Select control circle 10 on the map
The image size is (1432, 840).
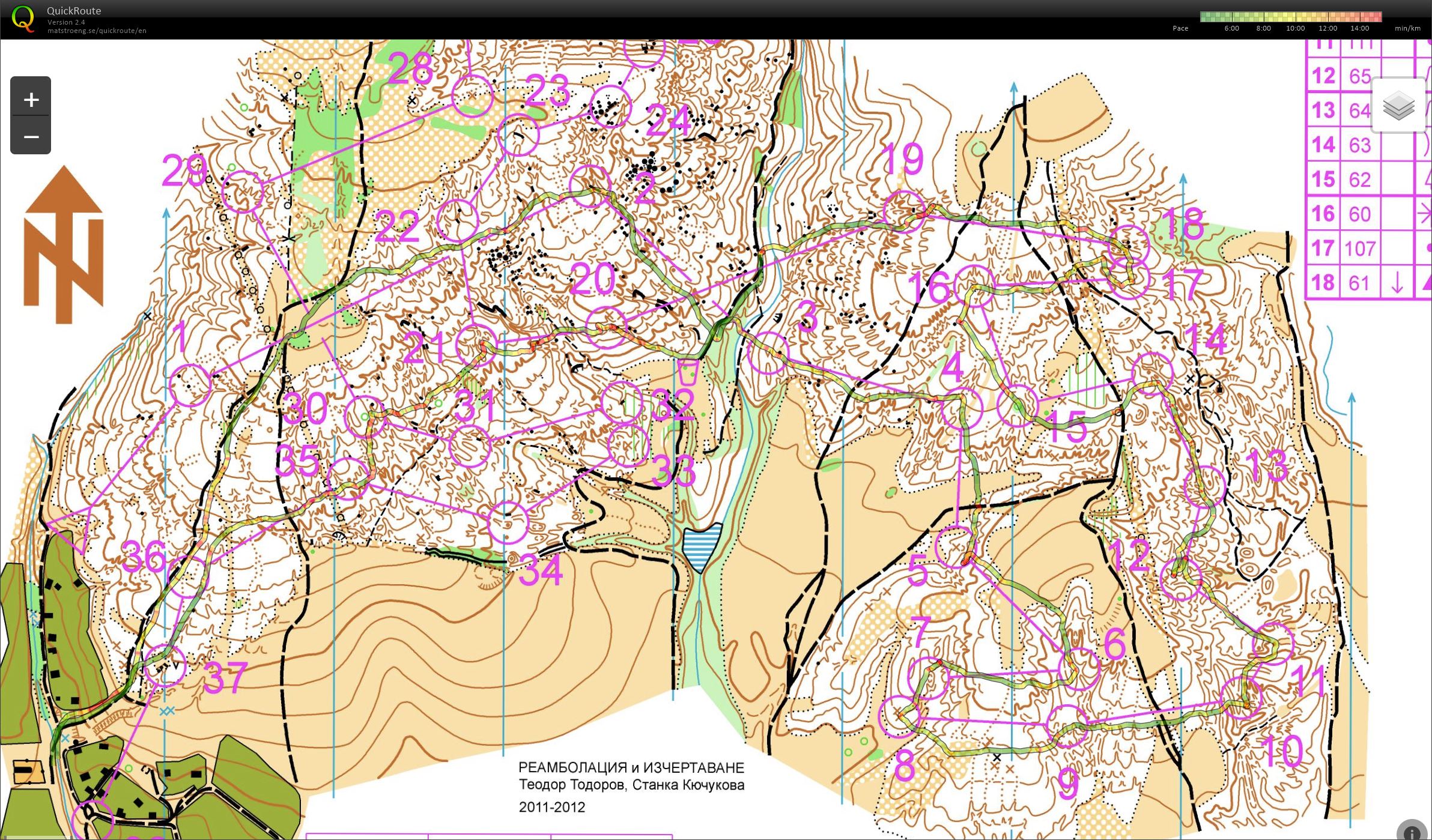pyautogui.click(x=1242, y=698)
